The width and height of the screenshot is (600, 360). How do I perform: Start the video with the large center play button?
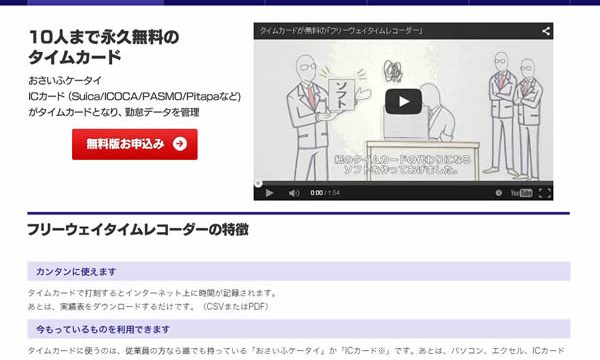click(x=403, y=101)
